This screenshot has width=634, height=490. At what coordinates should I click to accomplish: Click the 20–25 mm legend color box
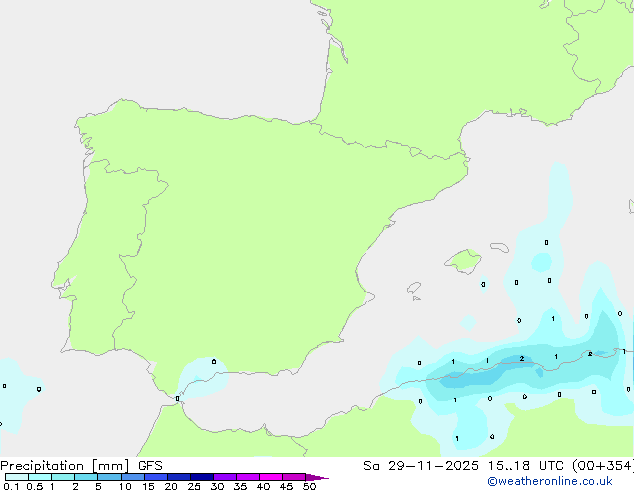coord(179,477)
